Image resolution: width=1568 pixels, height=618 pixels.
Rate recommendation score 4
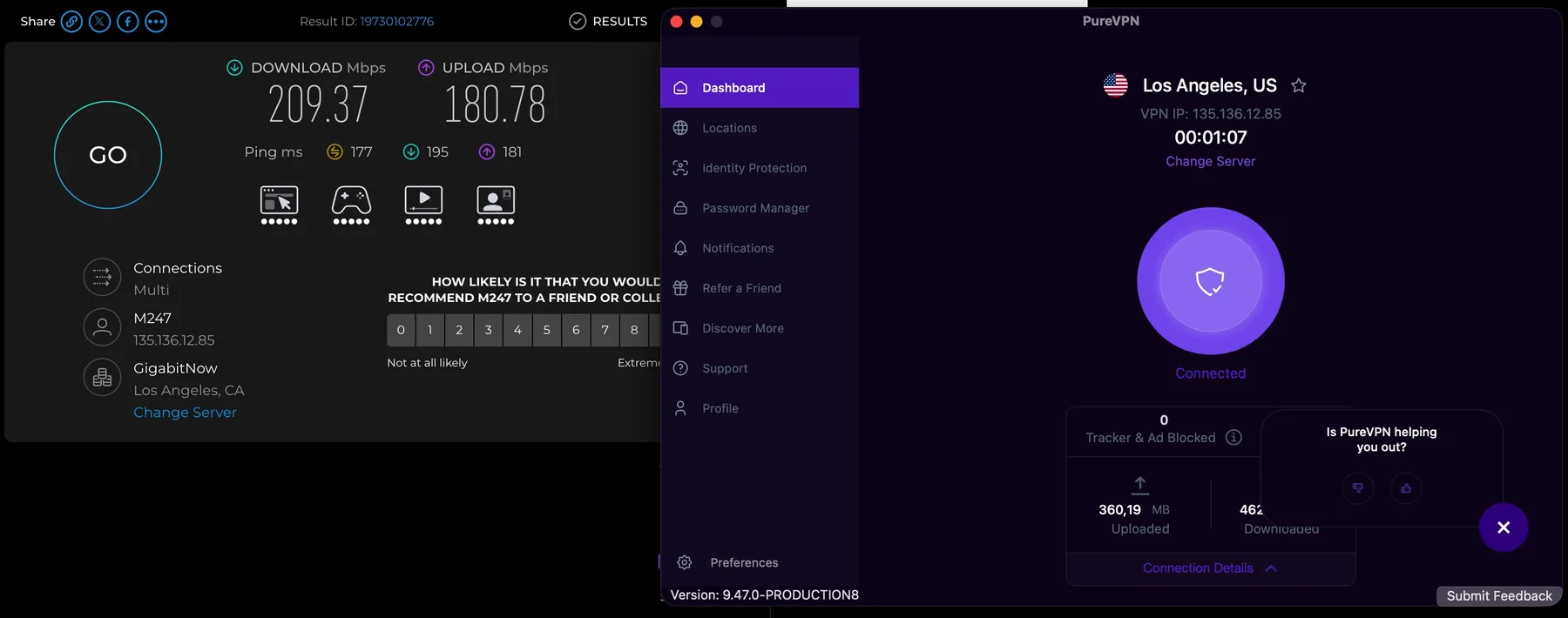(x=517, y=330)
